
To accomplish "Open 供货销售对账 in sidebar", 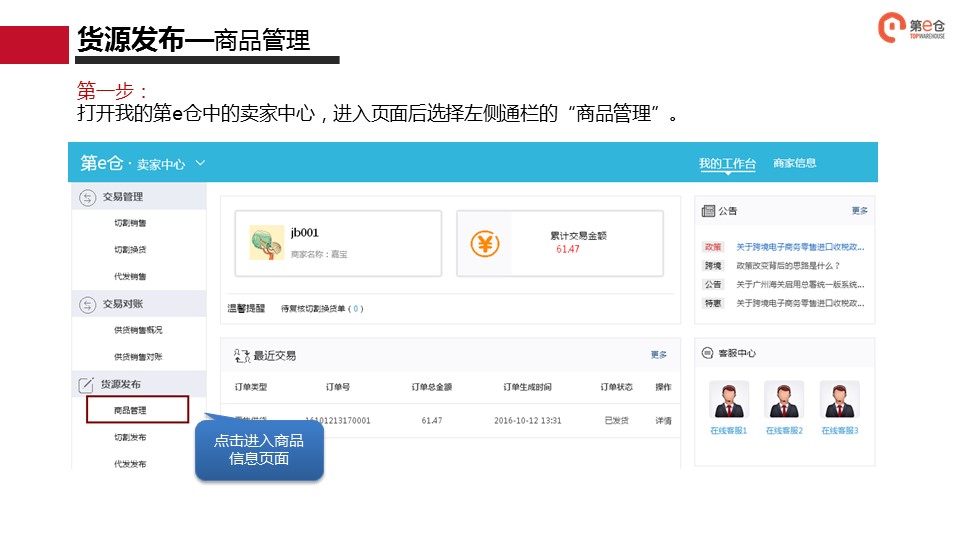I will 138,357.
